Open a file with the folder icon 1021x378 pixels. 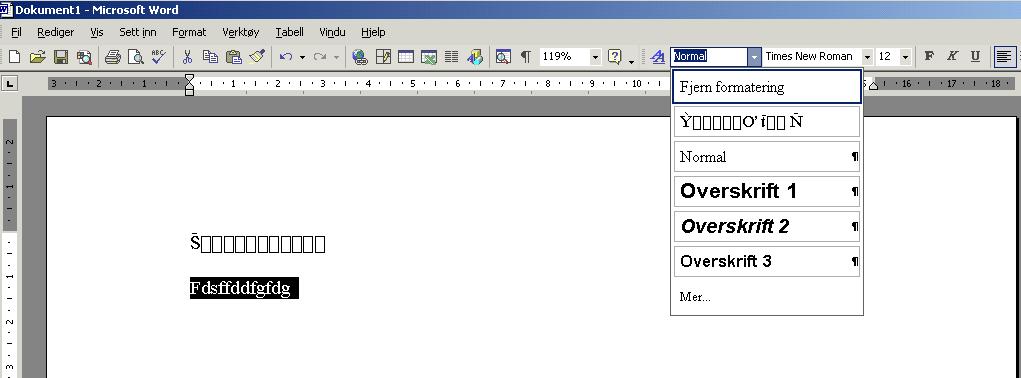tap(37, 57)
